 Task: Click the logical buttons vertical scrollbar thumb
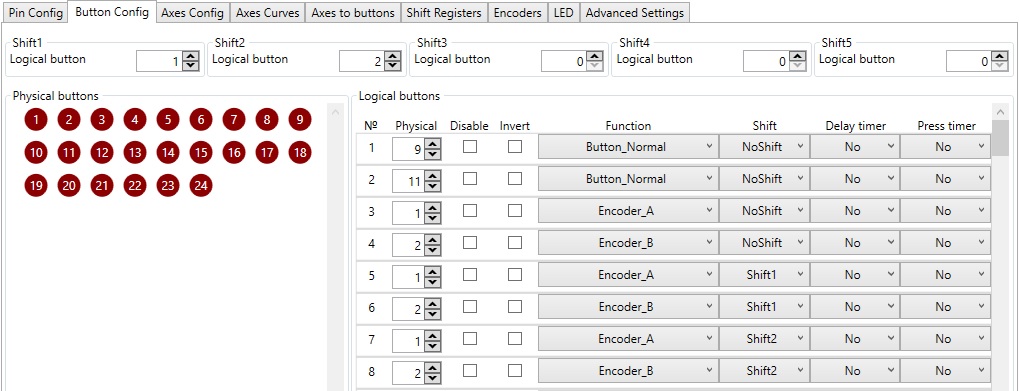1000,138
